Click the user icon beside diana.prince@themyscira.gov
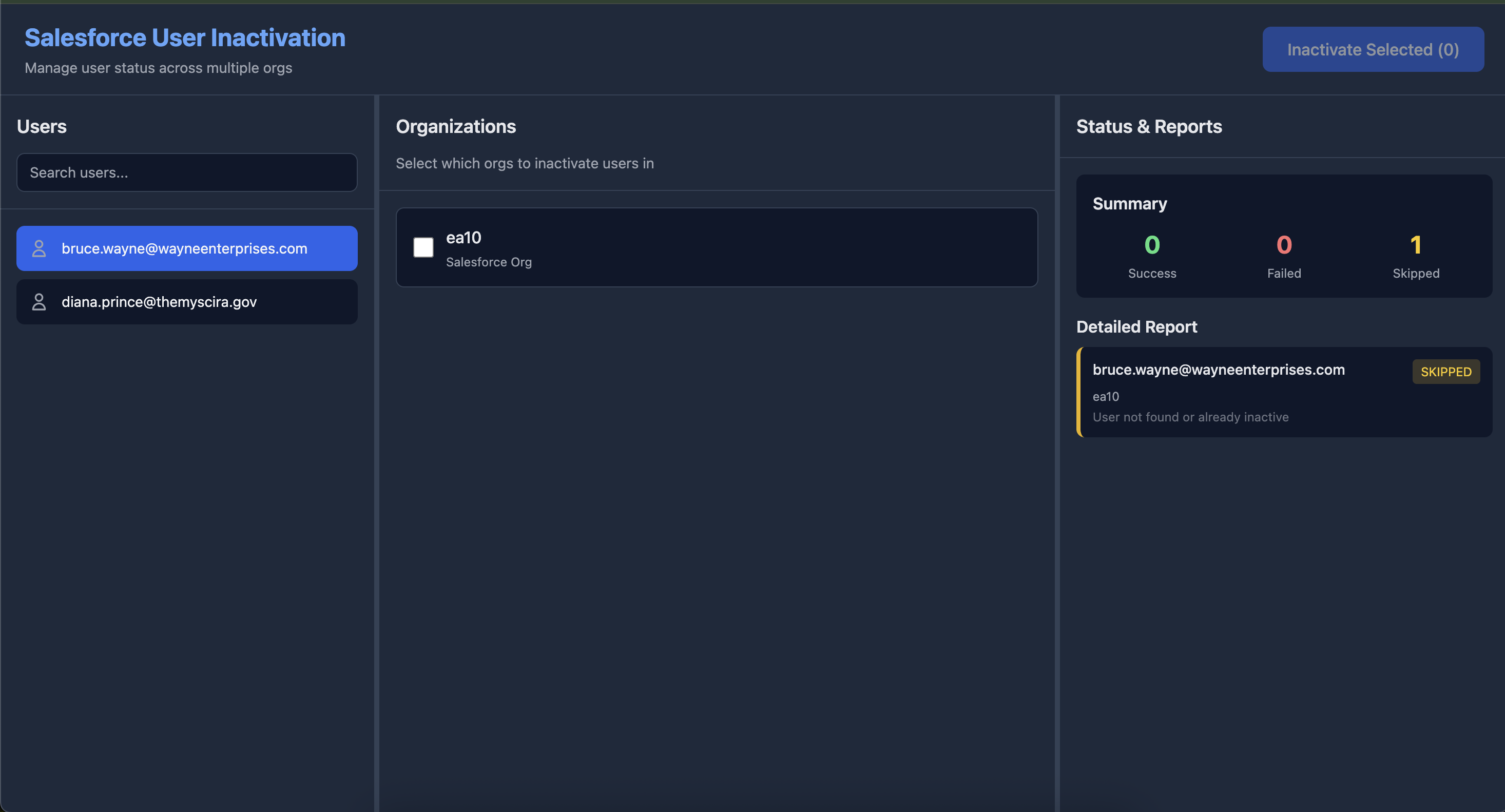Image resolution: width=1505 pixels, height=812 pixels. (38, 301)
